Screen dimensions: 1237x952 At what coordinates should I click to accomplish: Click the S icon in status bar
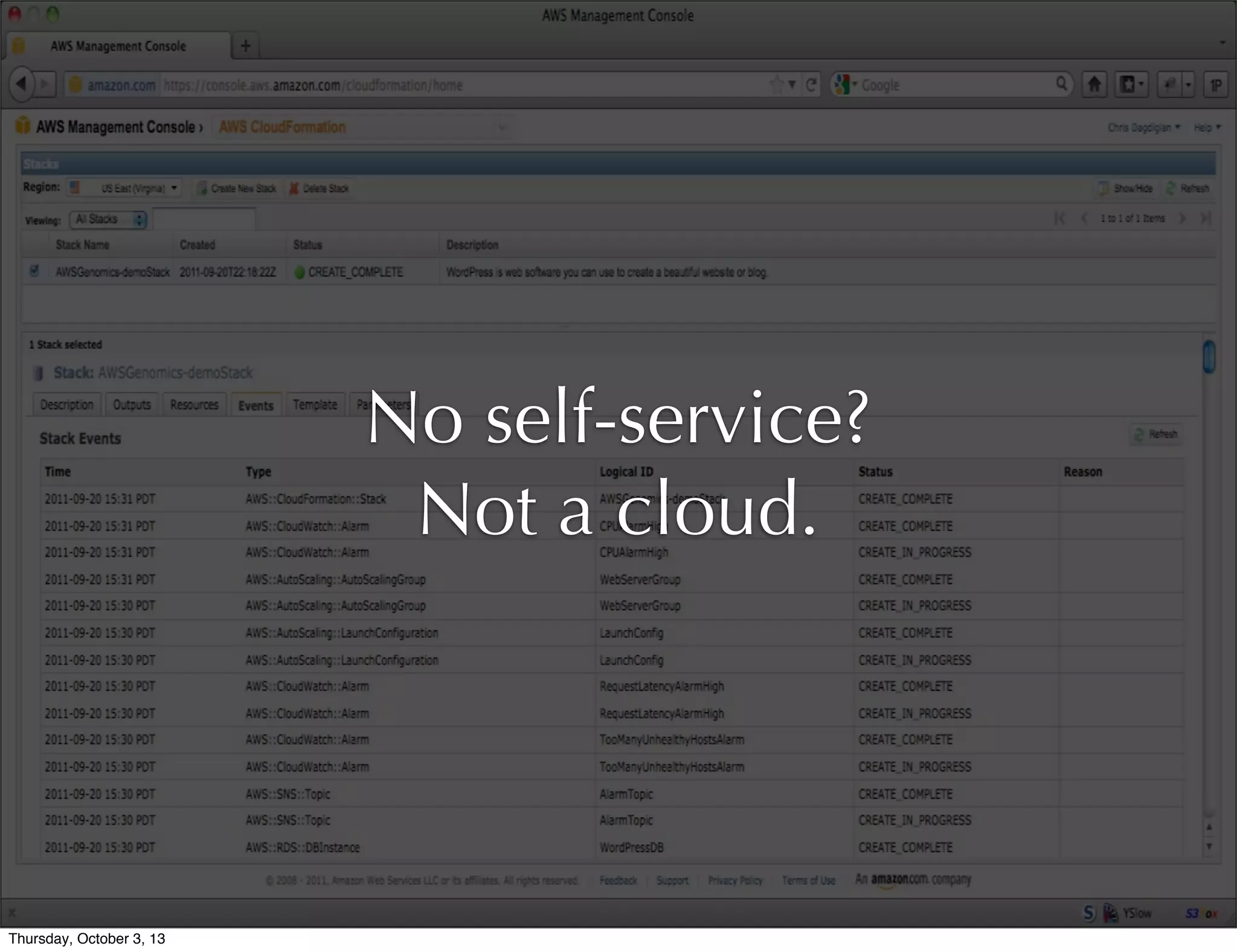click(1088, 913)
